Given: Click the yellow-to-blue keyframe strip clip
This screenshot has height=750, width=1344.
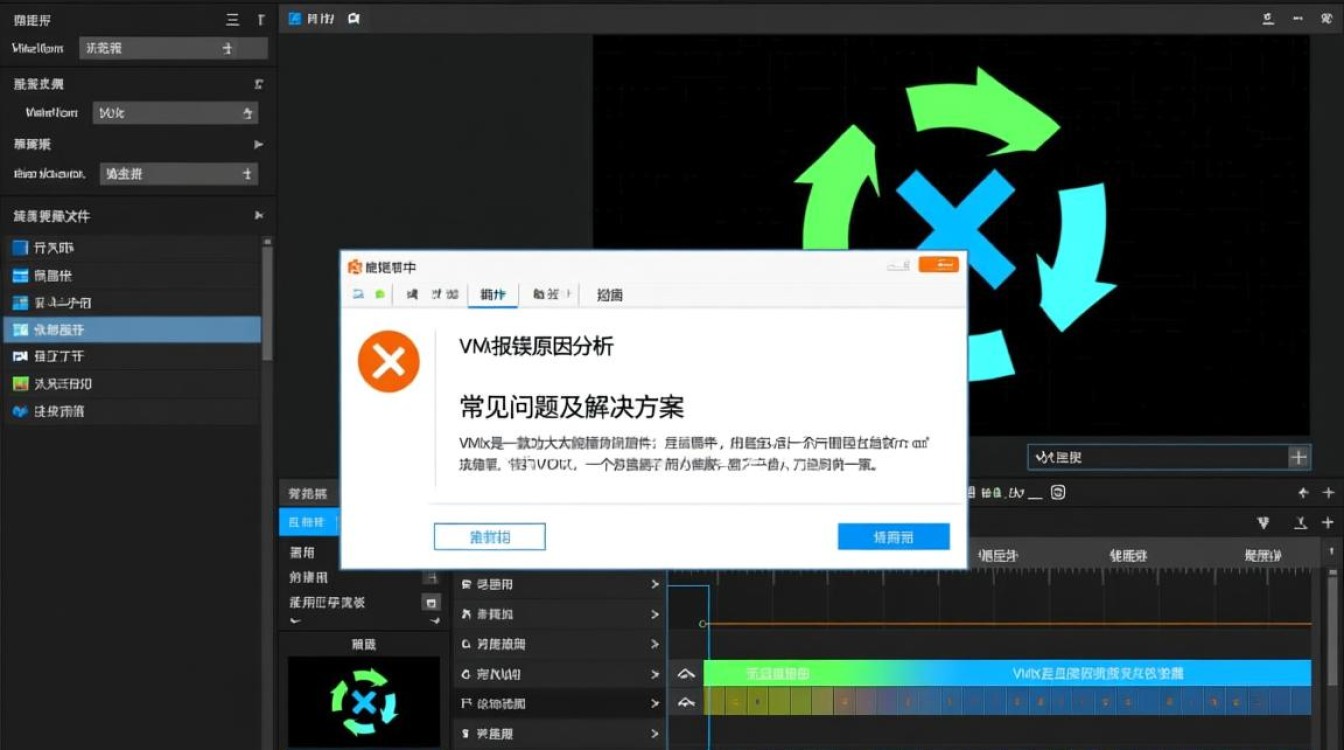Looking at the screenshot, I should click(x=1007, y=701).
